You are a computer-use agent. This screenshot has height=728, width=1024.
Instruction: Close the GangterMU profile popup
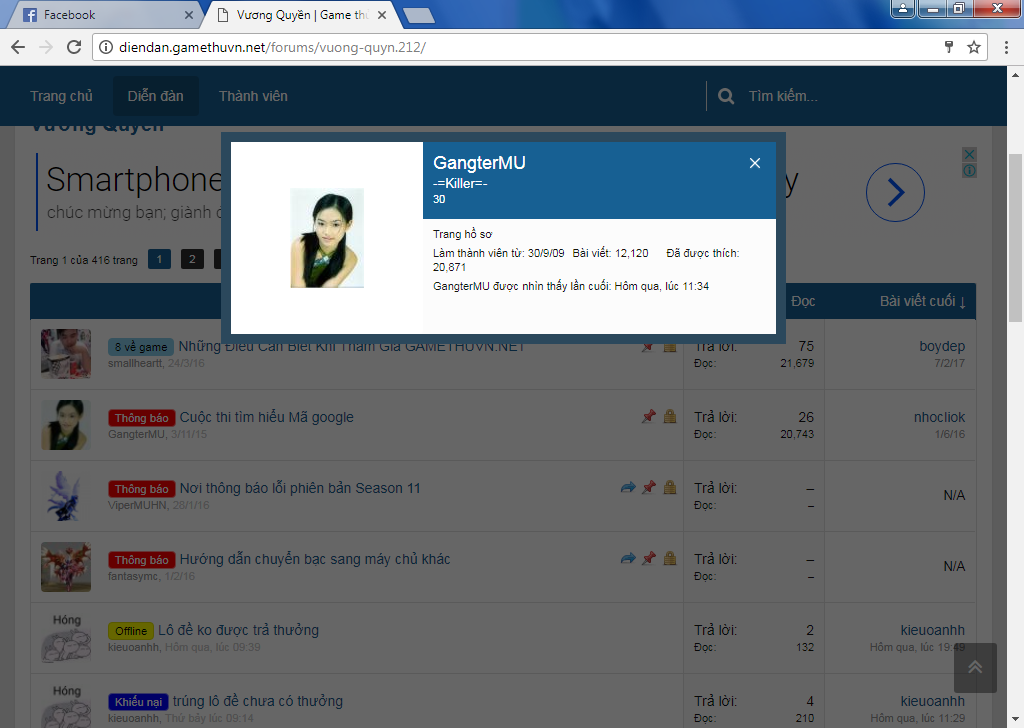(x=755, y=163)
